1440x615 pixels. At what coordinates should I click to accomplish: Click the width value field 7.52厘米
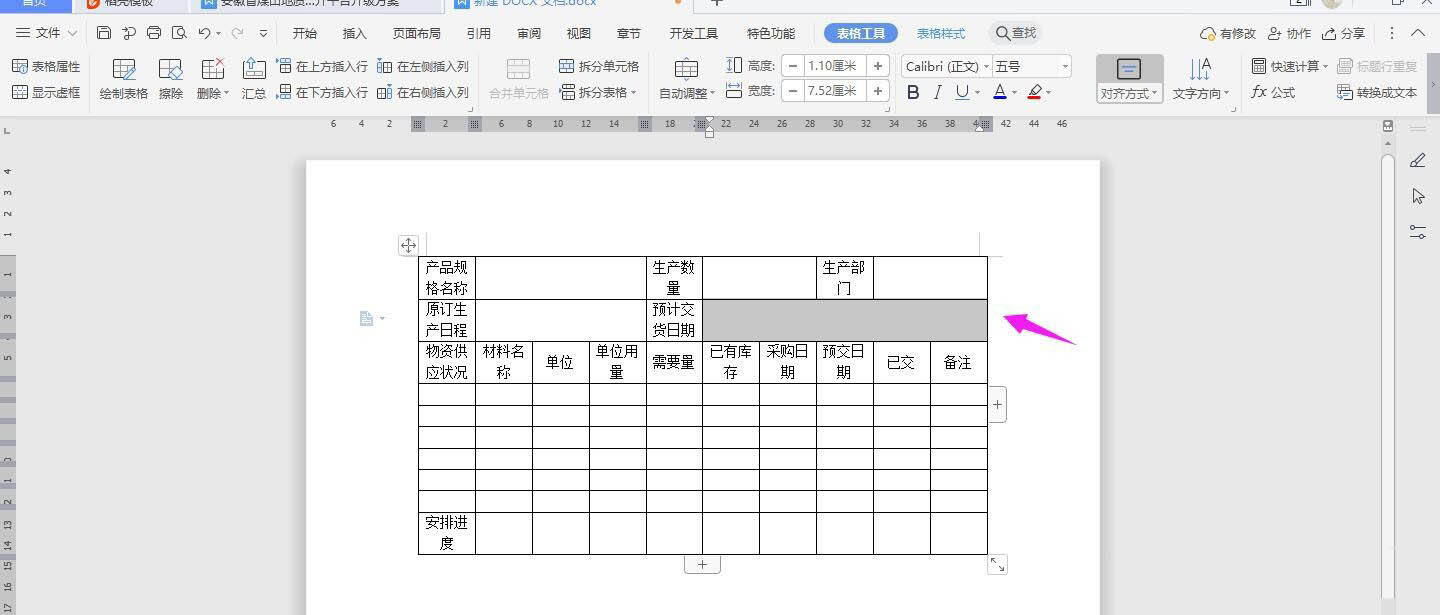pyautogui.click(x=835, y=91)
